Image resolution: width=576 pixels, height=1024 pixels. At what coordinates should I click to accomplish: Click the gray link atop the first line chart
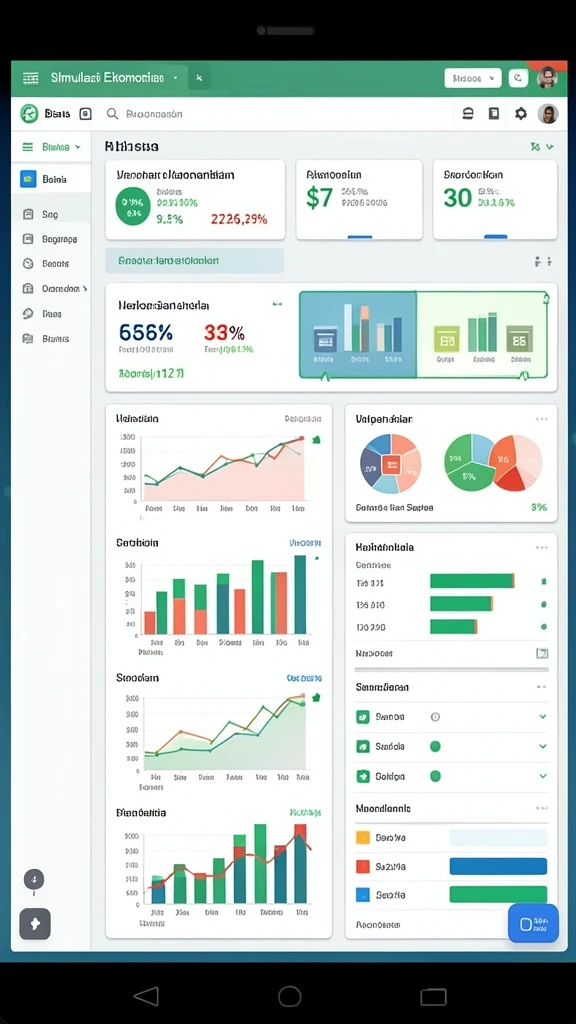tap(303, 419)
